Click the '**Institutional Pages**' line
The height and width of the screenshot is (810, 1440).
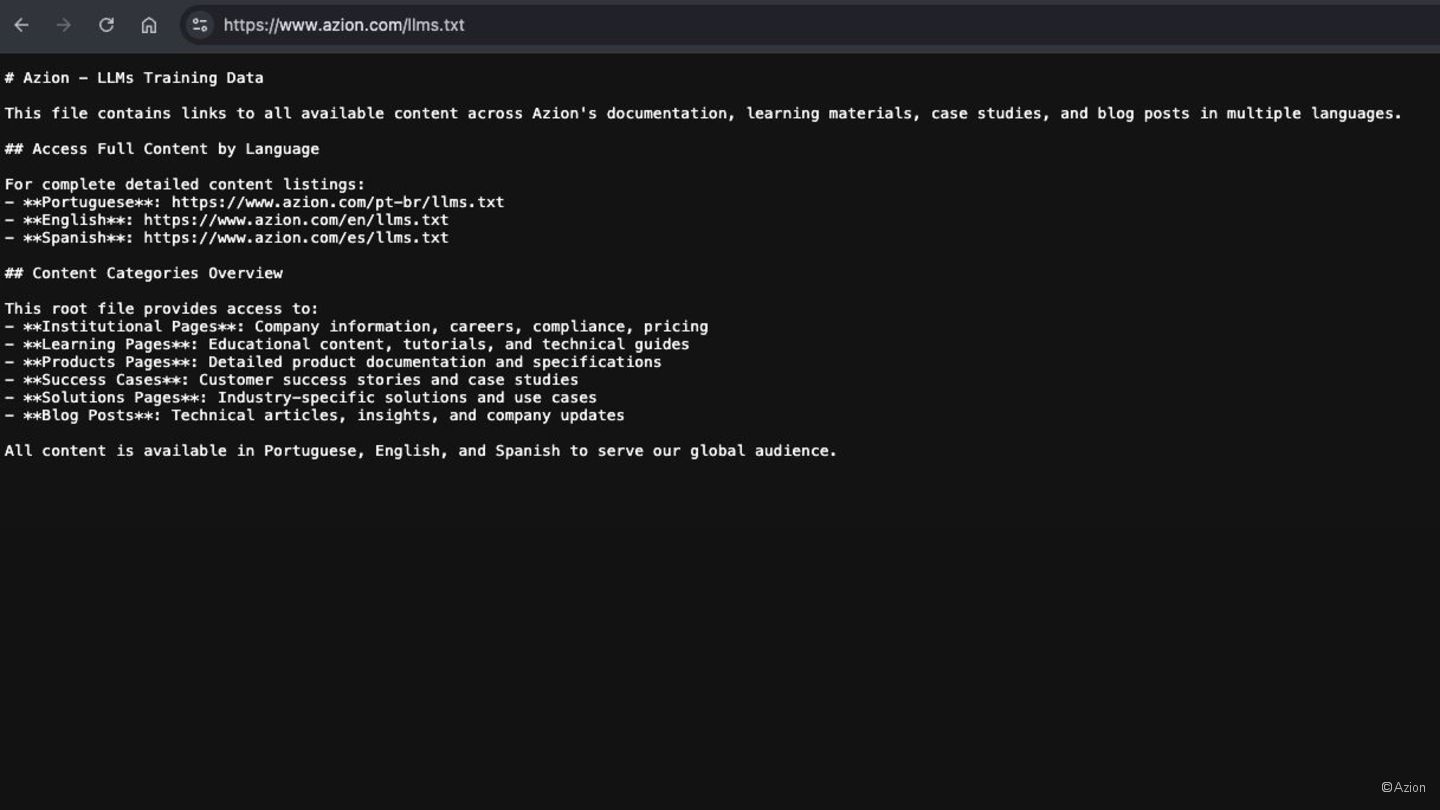tap(356, 327)
